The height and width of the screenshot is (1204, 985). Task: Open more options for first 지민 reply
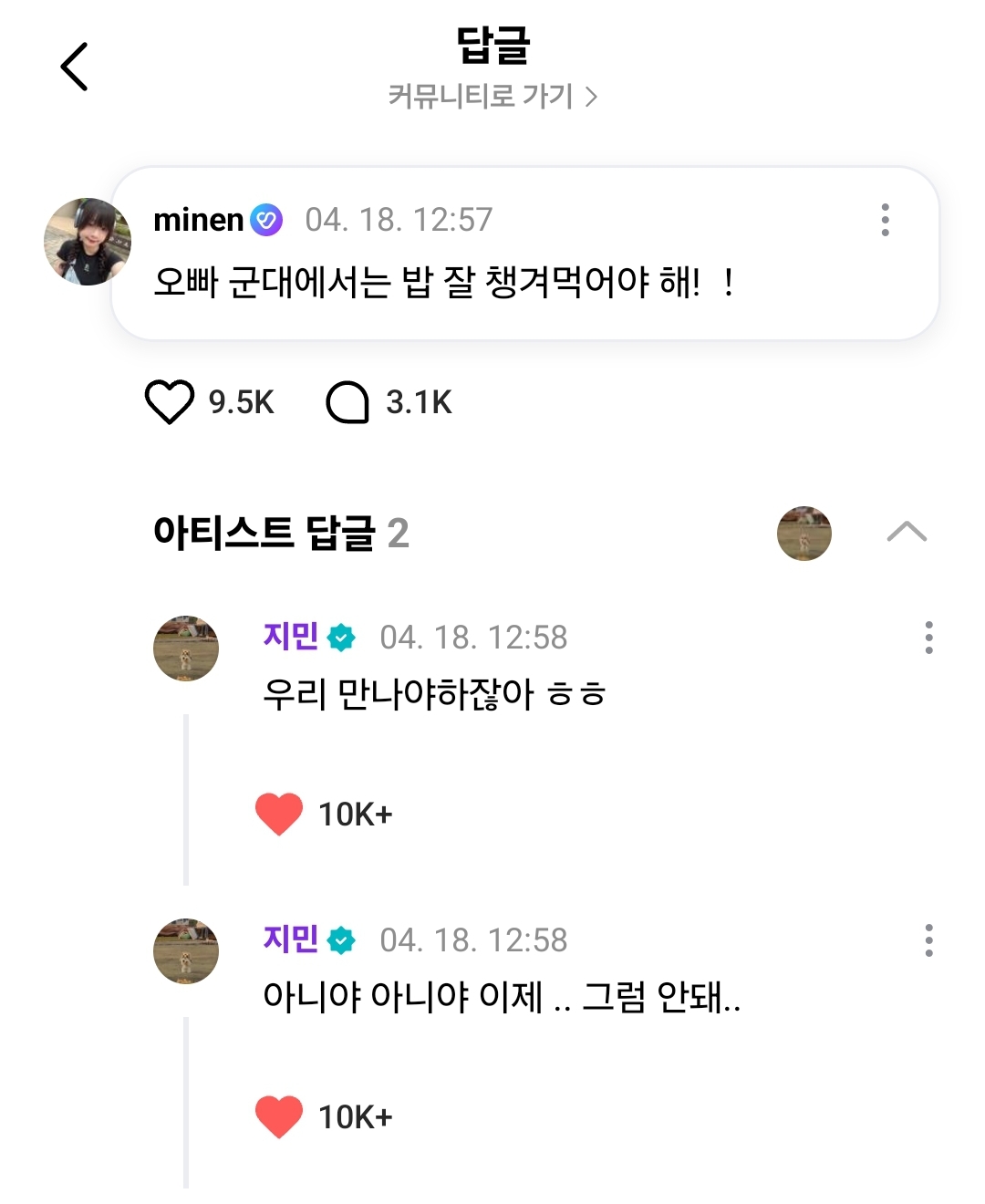coord(928,638)
